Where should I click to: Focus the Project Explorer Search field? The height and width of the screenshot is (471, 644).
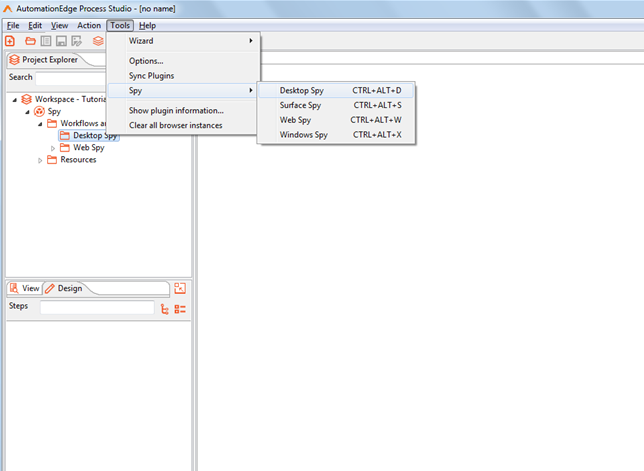pos(71,78)
